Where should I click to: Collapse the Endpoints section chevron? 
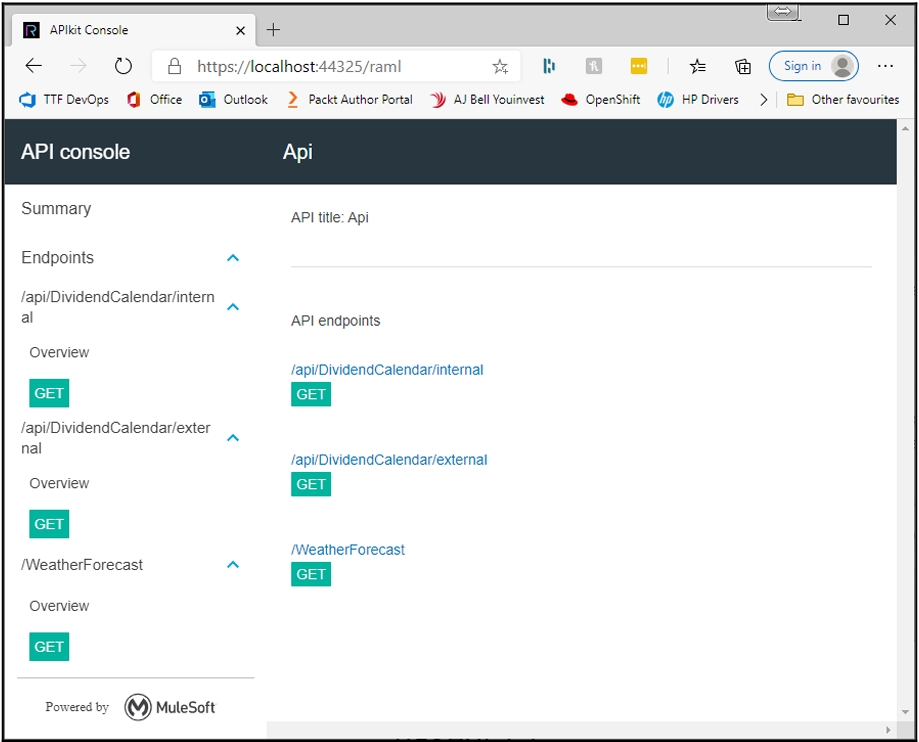233,258
